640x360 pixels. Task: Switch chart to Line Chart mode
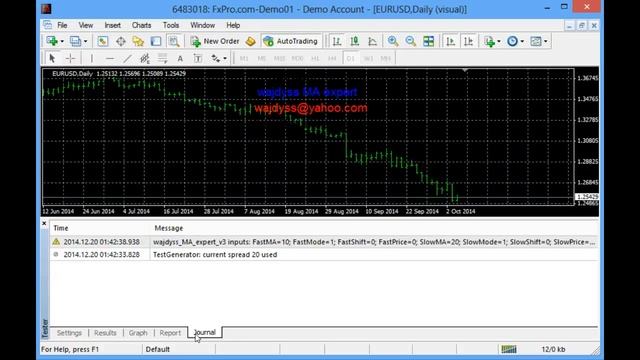(x=372, y=41)
